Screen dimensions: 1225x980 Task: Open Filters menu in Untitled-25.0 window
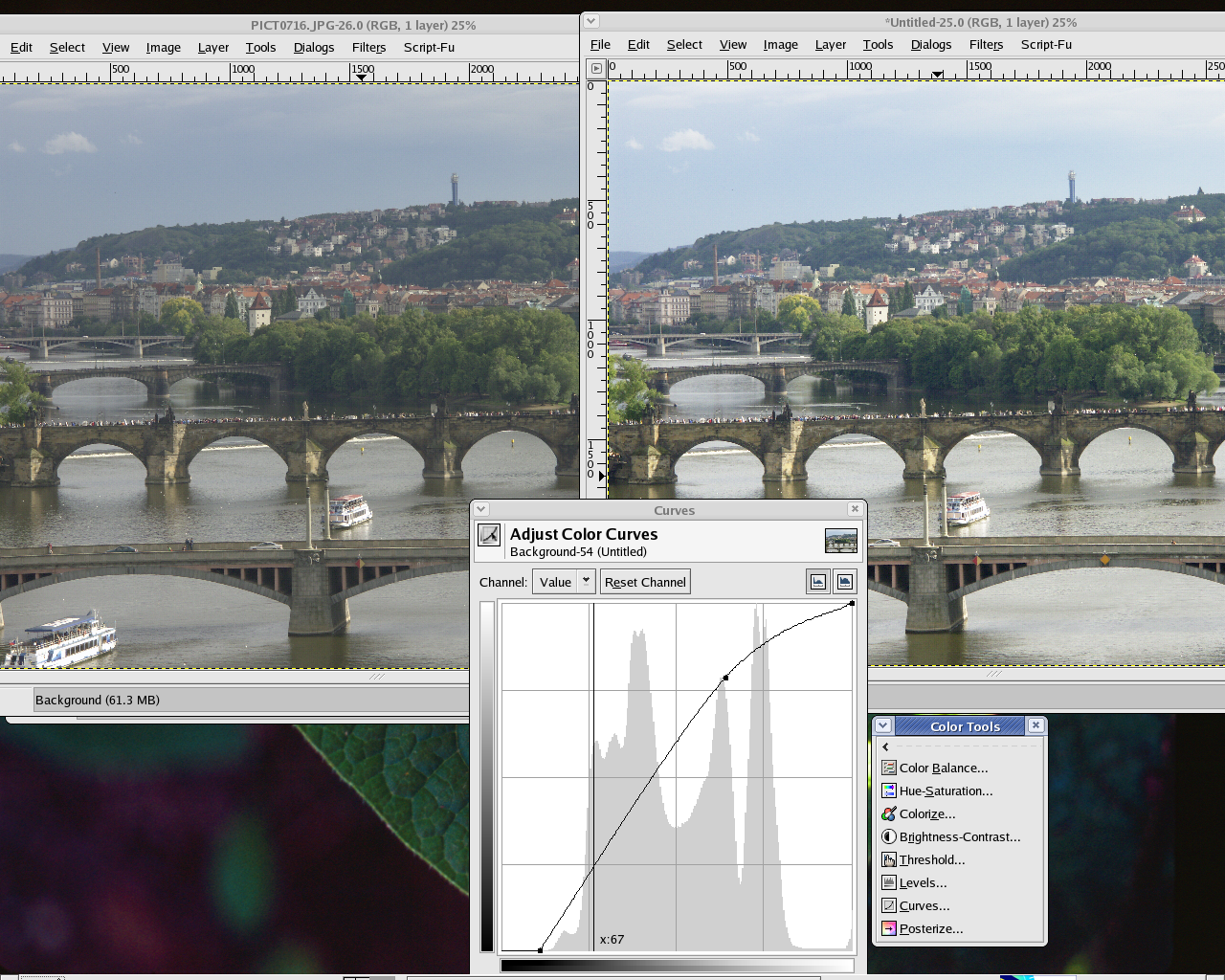tap(986, 44)
